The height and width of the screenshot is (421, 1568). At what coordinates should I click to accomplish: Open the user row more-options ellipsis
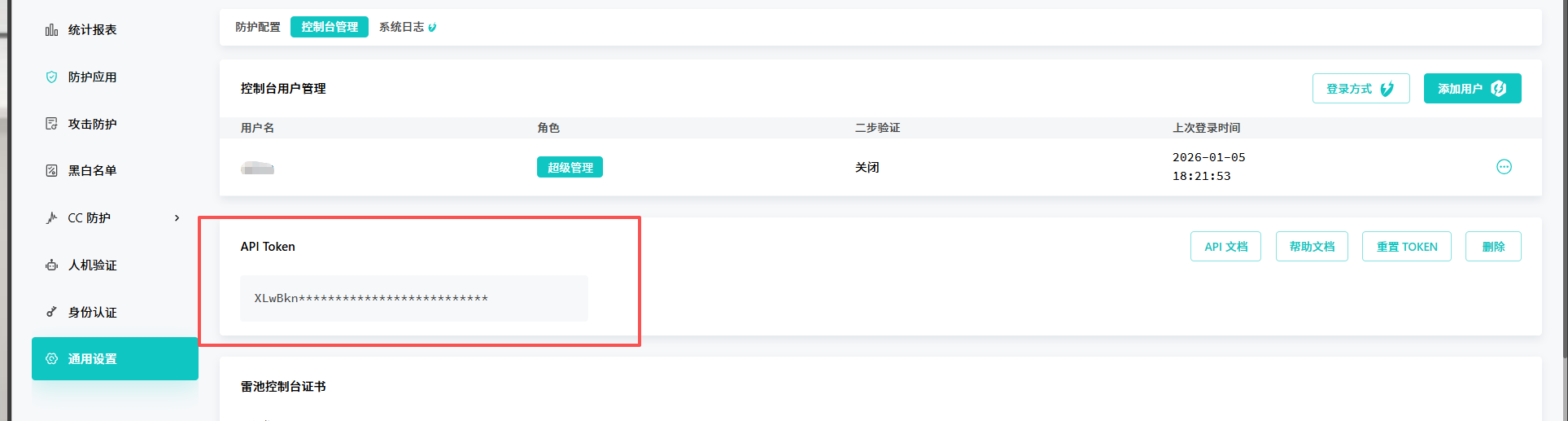(1504, 167)
